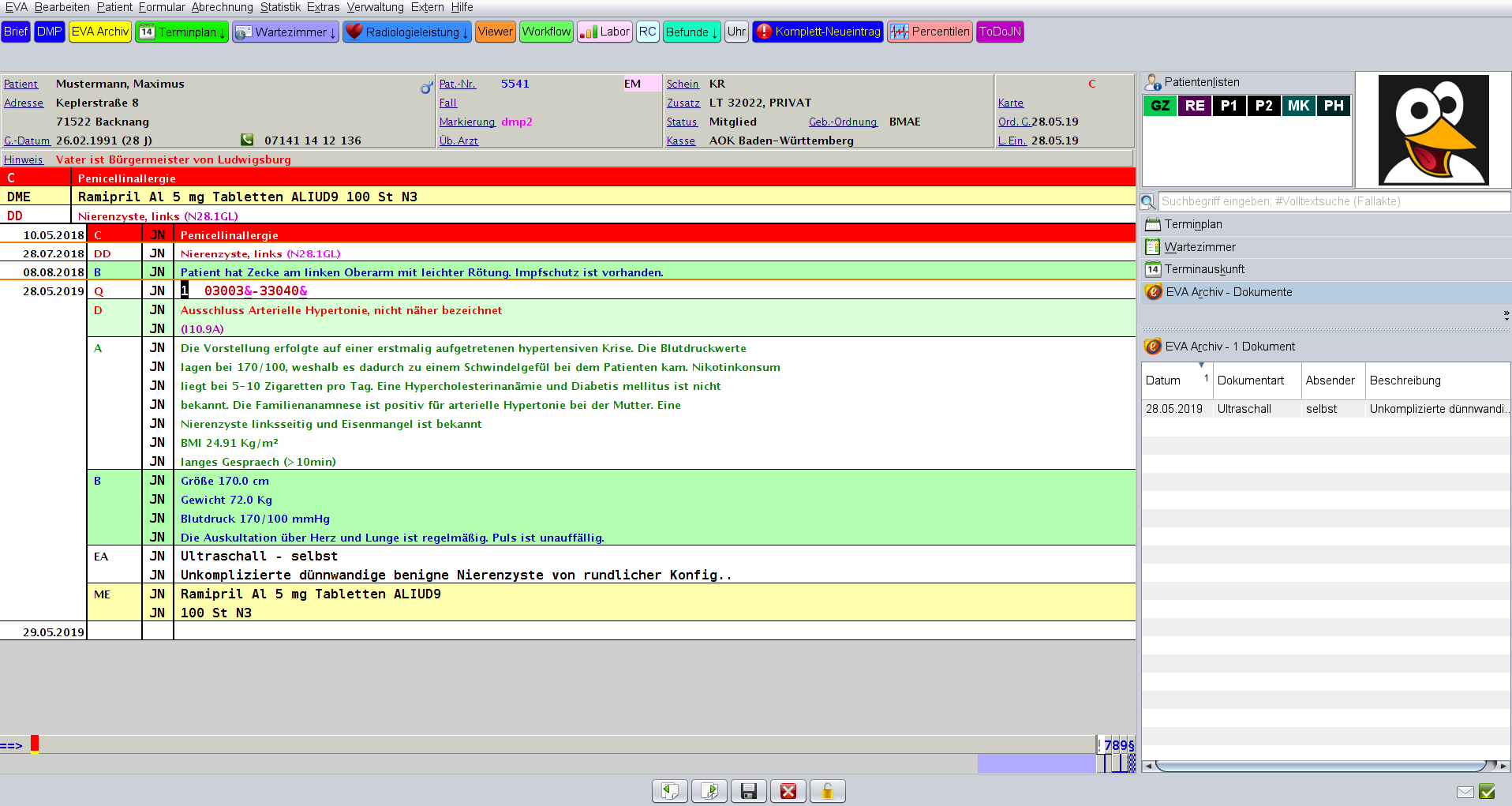The height and width of the screenshot is (806, 1512).
Task: Click the Uhr toolbar icon
Action: click(x=735, y=32)
